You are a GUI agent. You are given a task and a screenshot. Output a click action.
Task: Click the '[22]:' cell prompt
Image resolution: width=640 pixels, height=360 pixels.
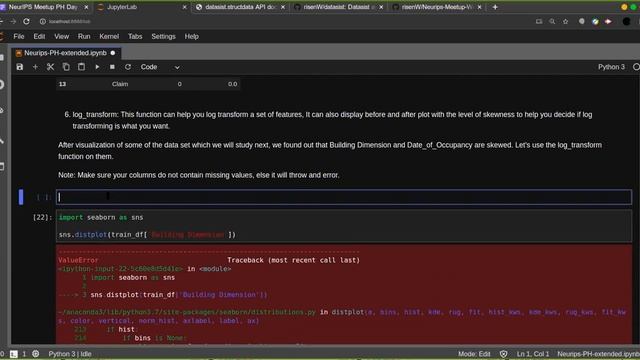42,217
